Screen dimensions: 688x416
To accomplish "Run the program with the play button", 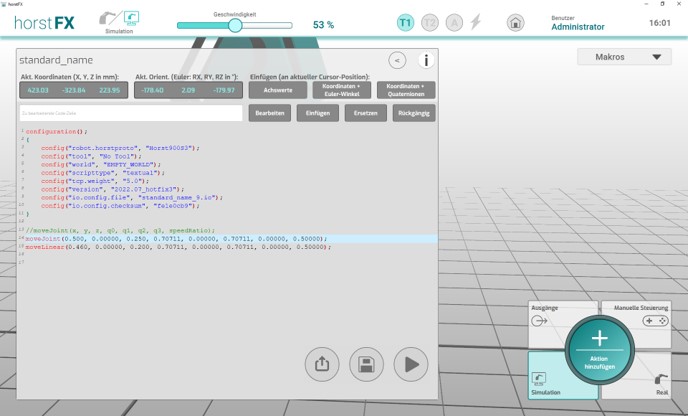I will (410, 364).
